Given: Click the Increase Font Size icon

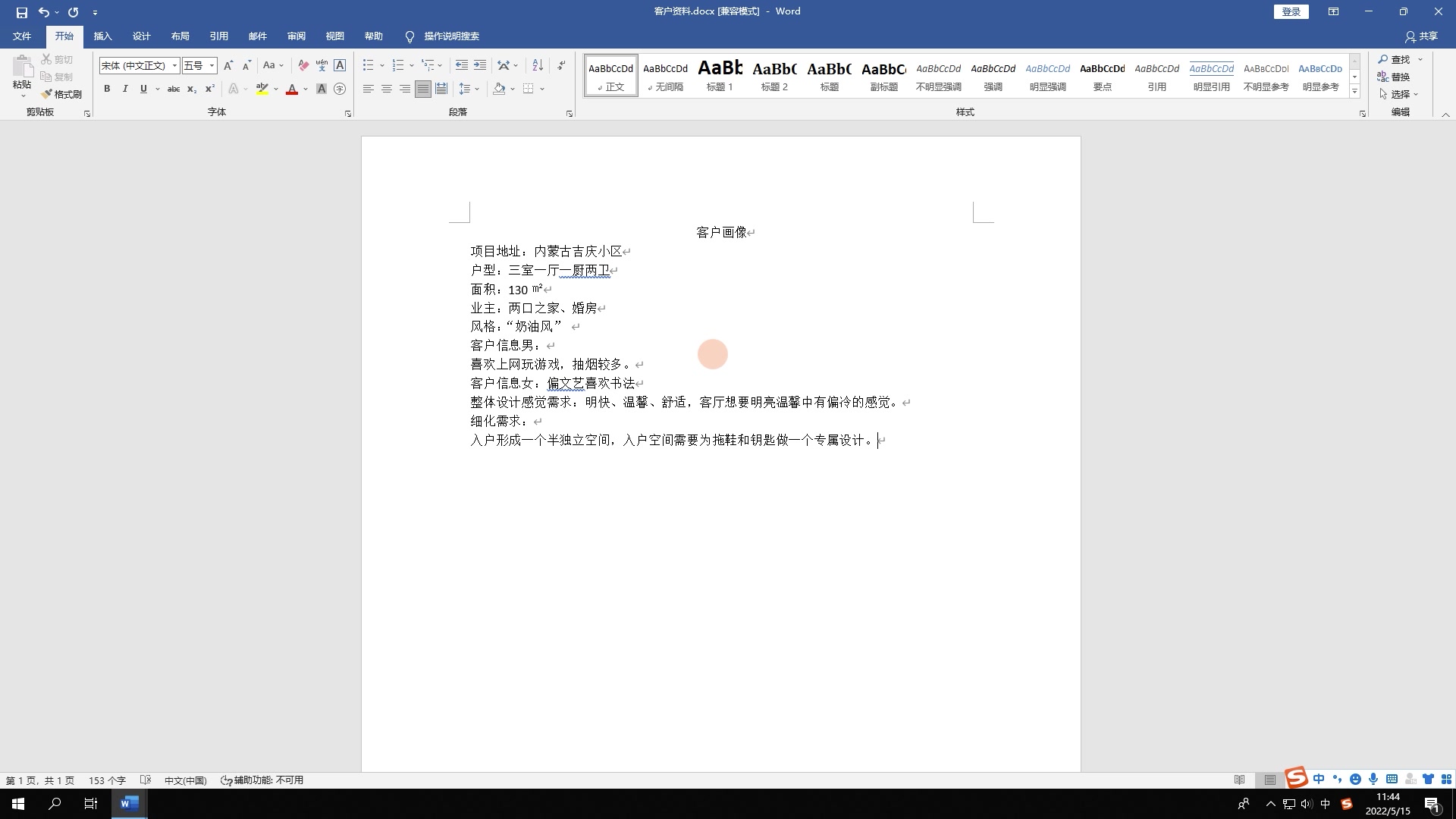Looking at the screenshot, I should pos(228,65).
